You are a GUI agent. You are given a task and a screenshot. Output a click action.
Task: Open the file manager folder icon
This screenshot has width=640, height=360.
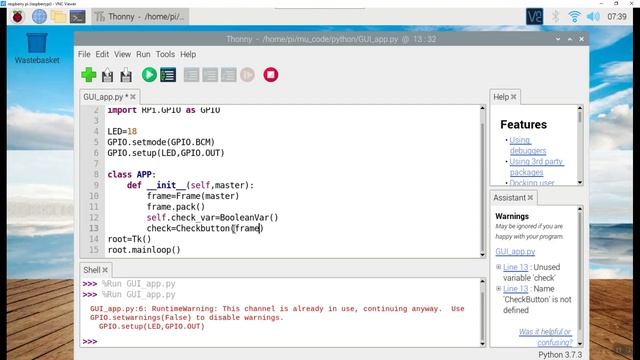coord(58,17)
